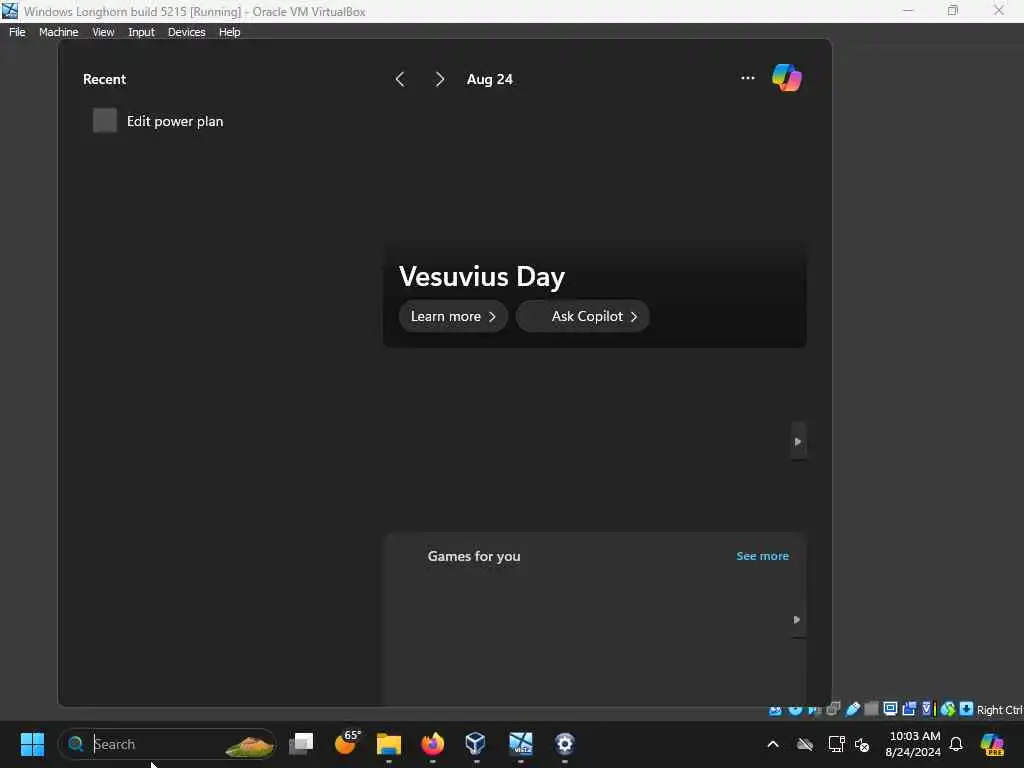This screenshot has width=1024, height=768.
Task: Open the recent Edit power plan item
Action: [158, 121]
